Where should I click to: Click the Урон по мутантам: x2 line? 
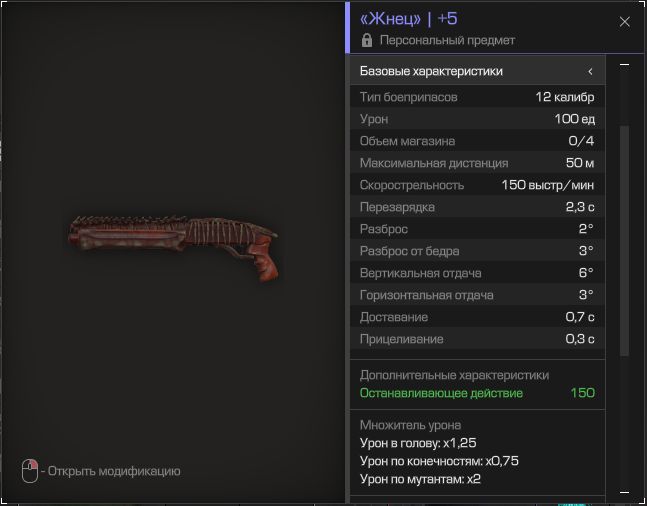[420, 479]
